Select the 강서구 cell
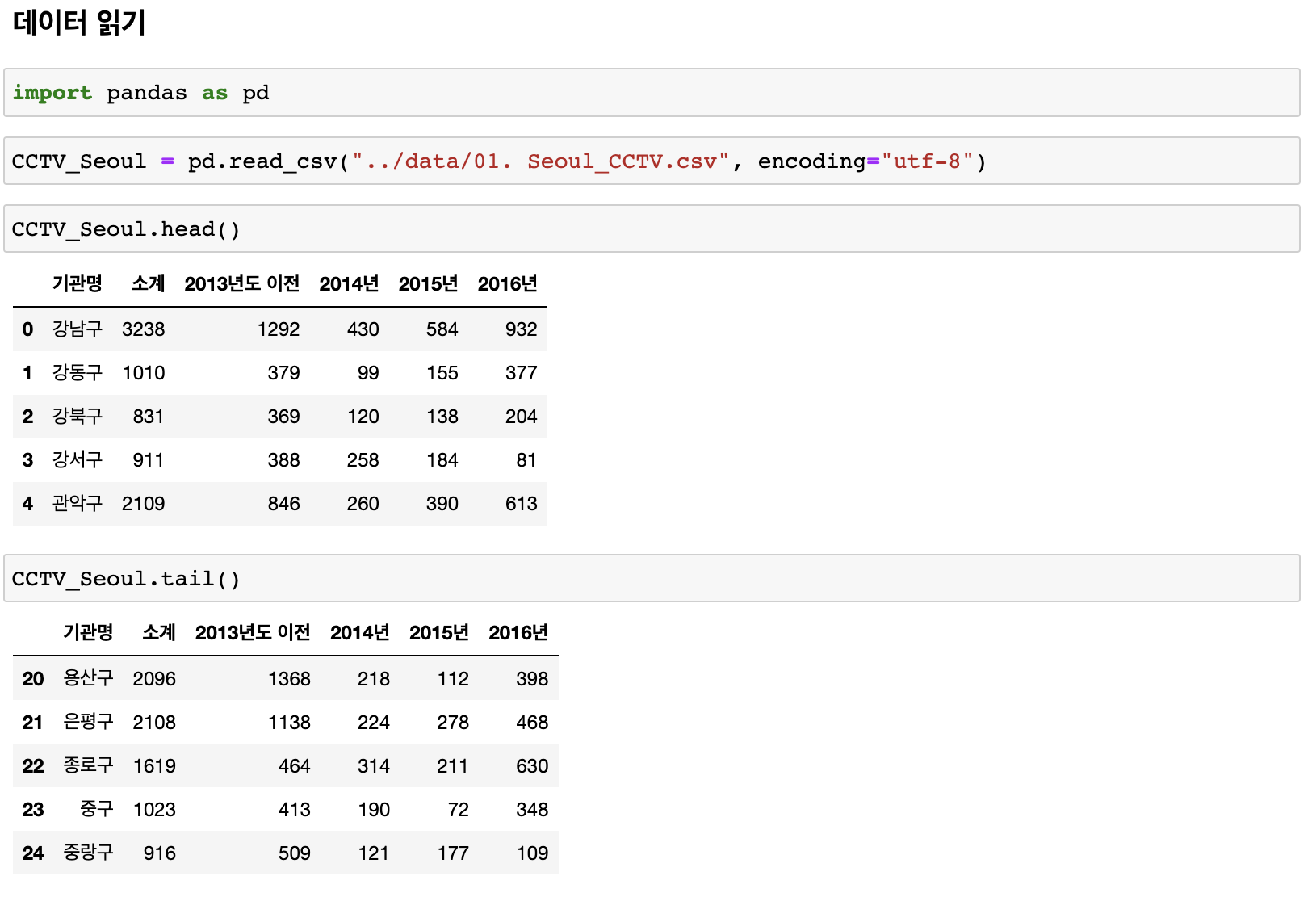 (78, 459)
